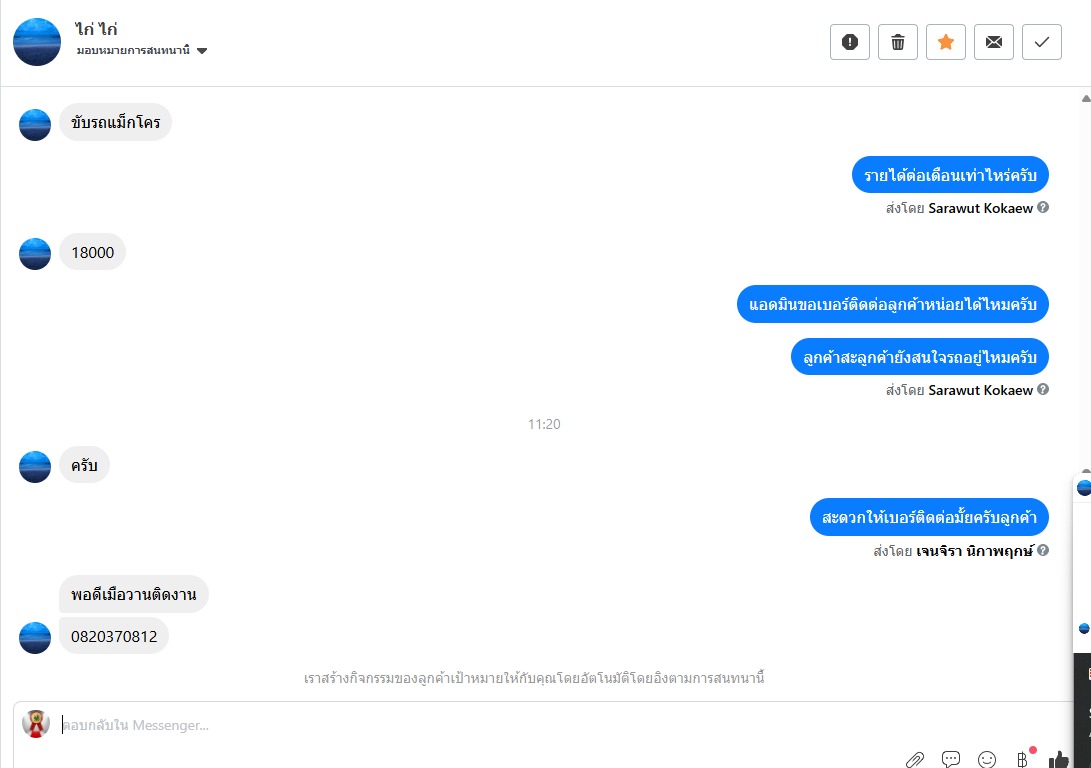Click help icon beside first Sarawut Kokaew

click(x=1043, y=207)
